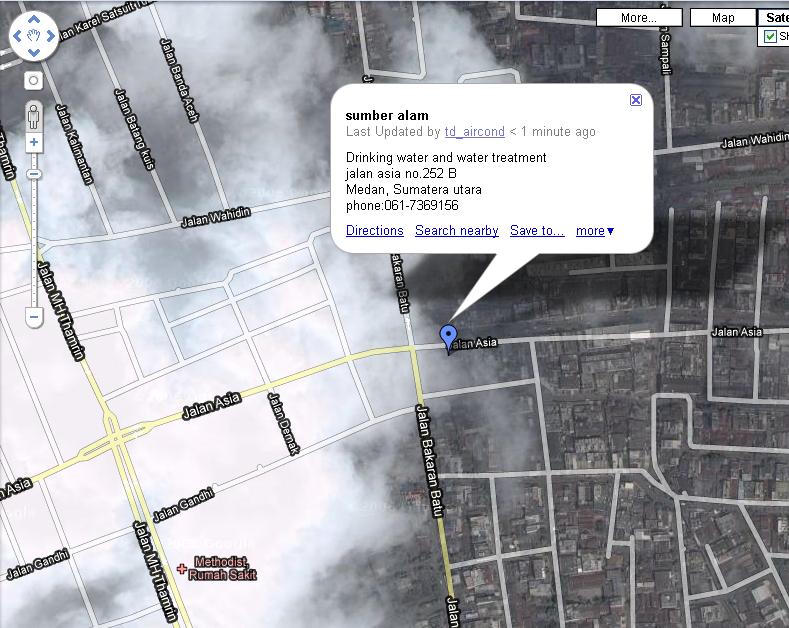Switch to Map view
Screen dimensions: 789x628
[x=723, y=18]
